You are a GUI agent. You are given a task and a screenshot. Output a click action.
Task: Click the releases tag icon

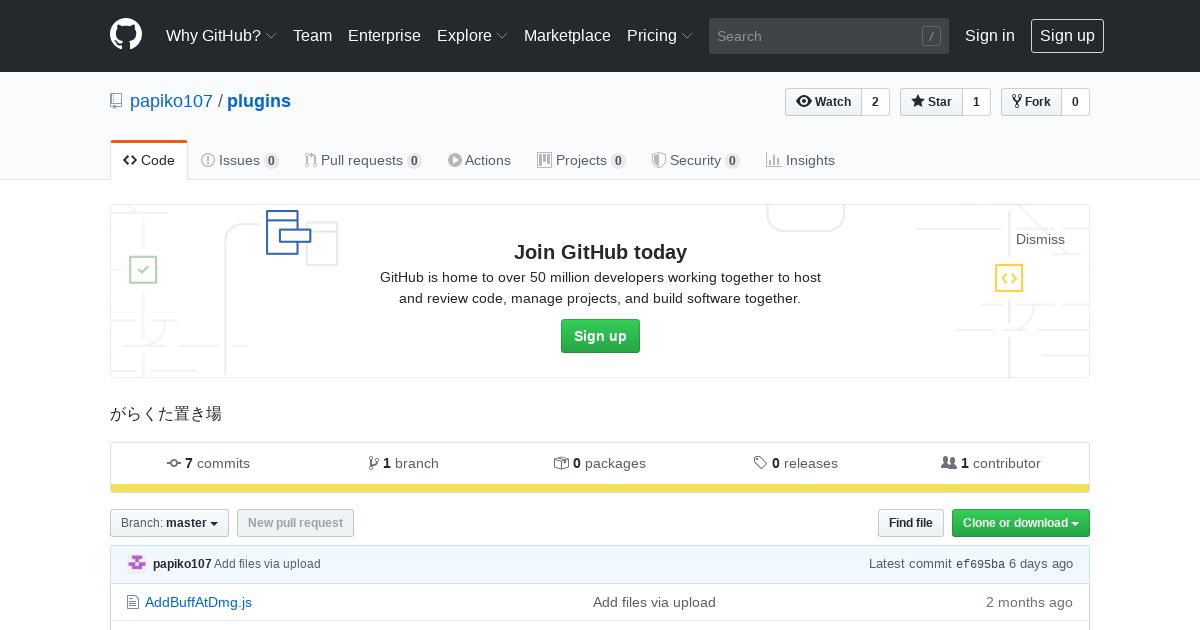[x=760, y=463]
